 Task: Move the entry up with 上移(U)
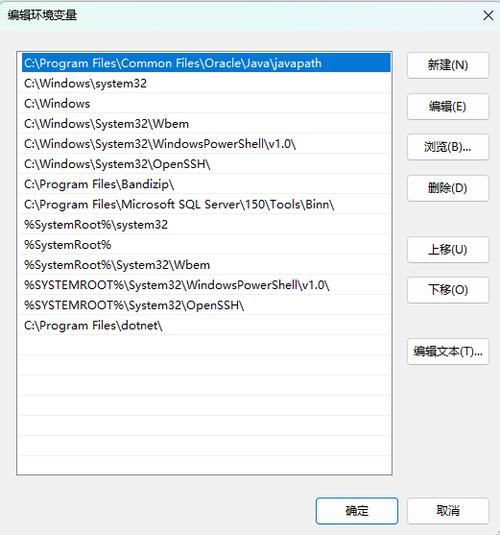[x=448, y=249]
